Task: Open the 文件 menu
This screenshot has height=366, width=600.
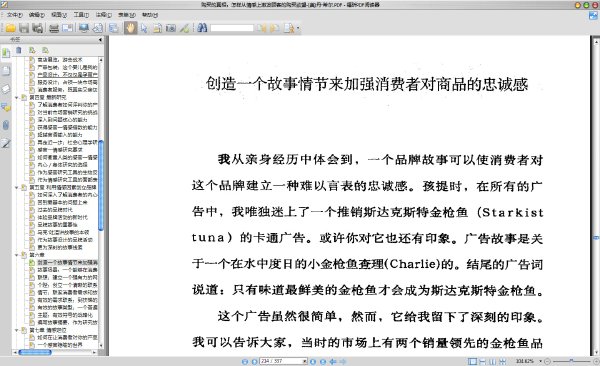Action: point(15,15)
